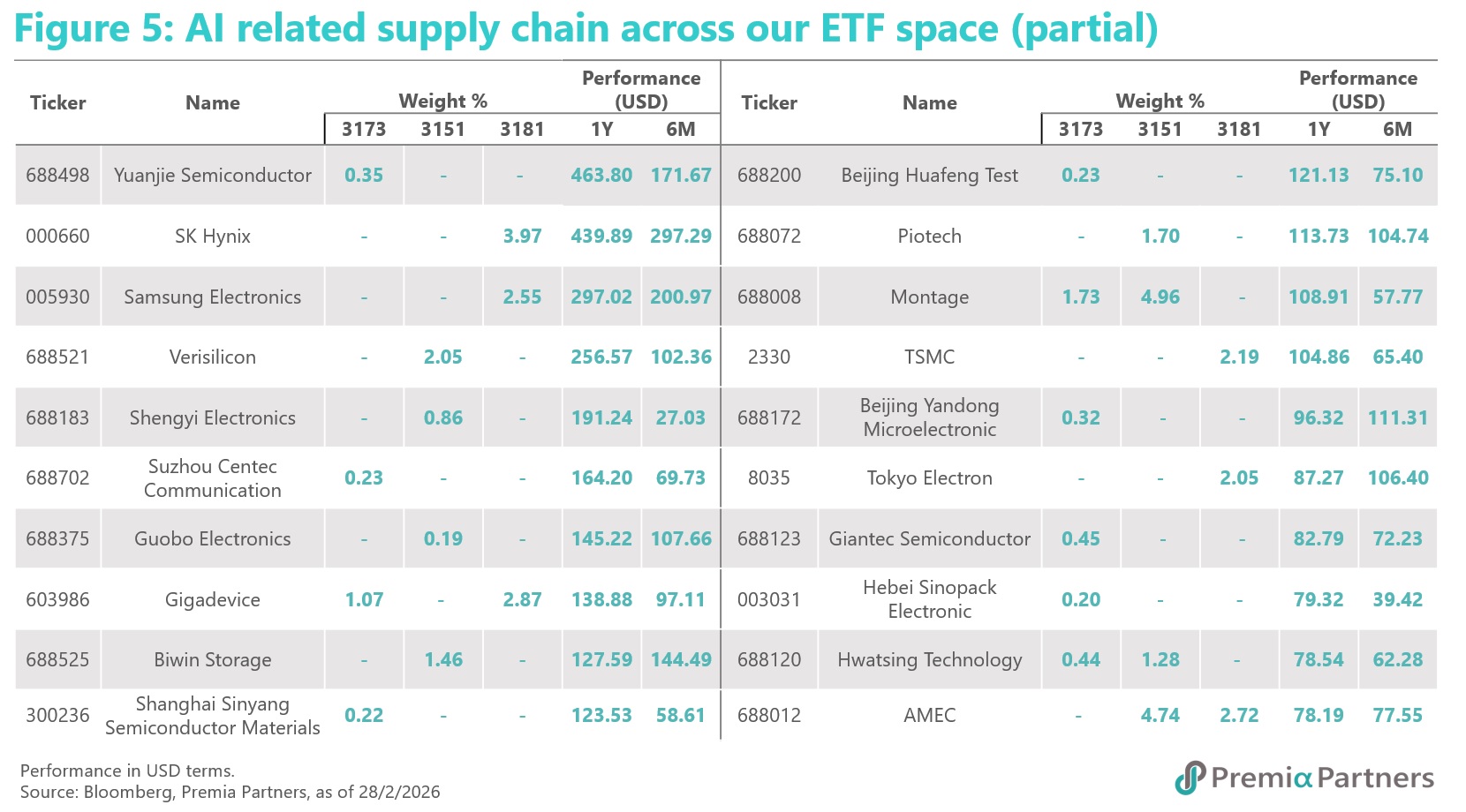Select the Samsung Electronics row name

[213, 297]
